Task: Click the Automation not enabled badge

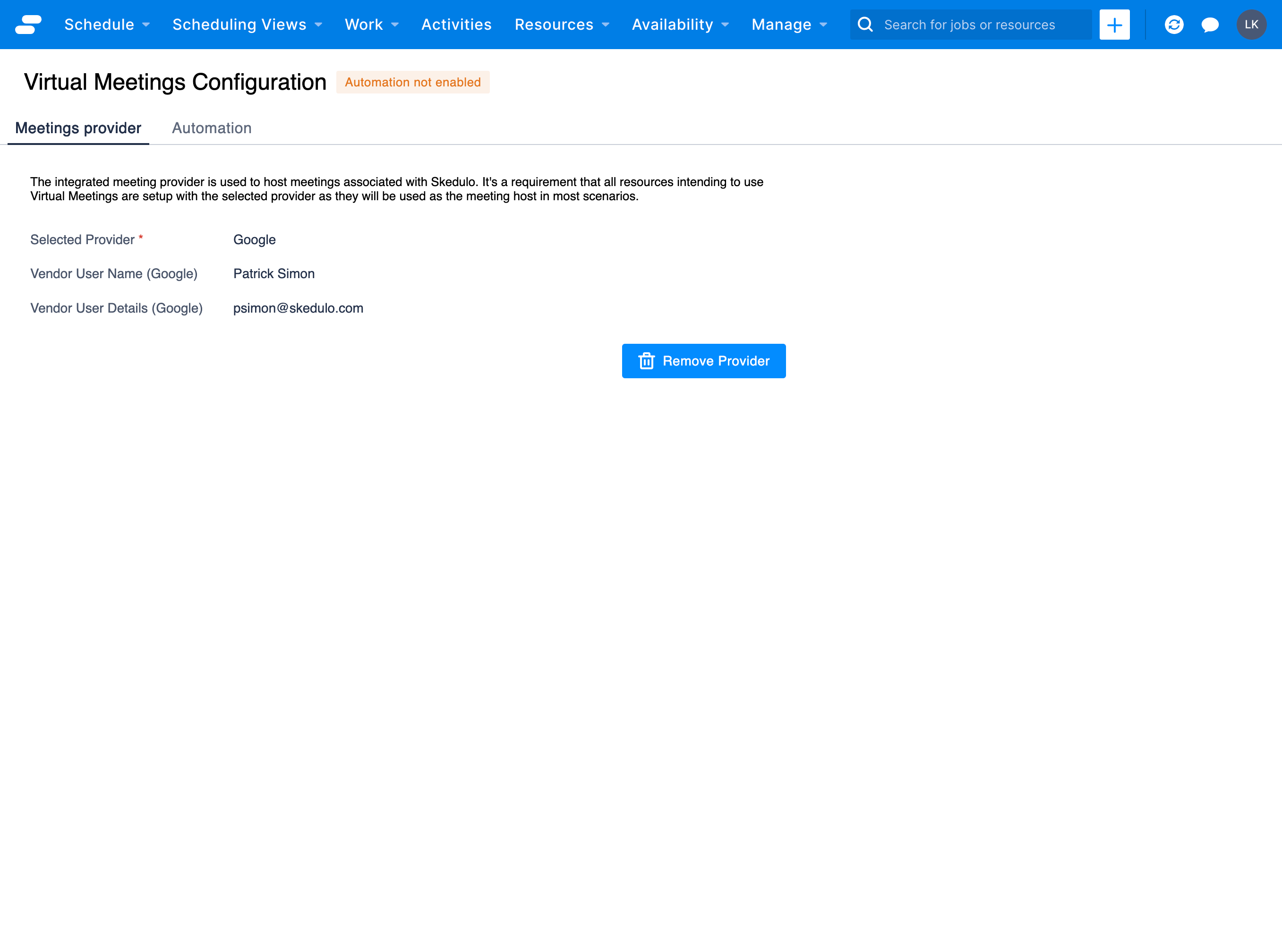Action: click(x=413, y=82)
